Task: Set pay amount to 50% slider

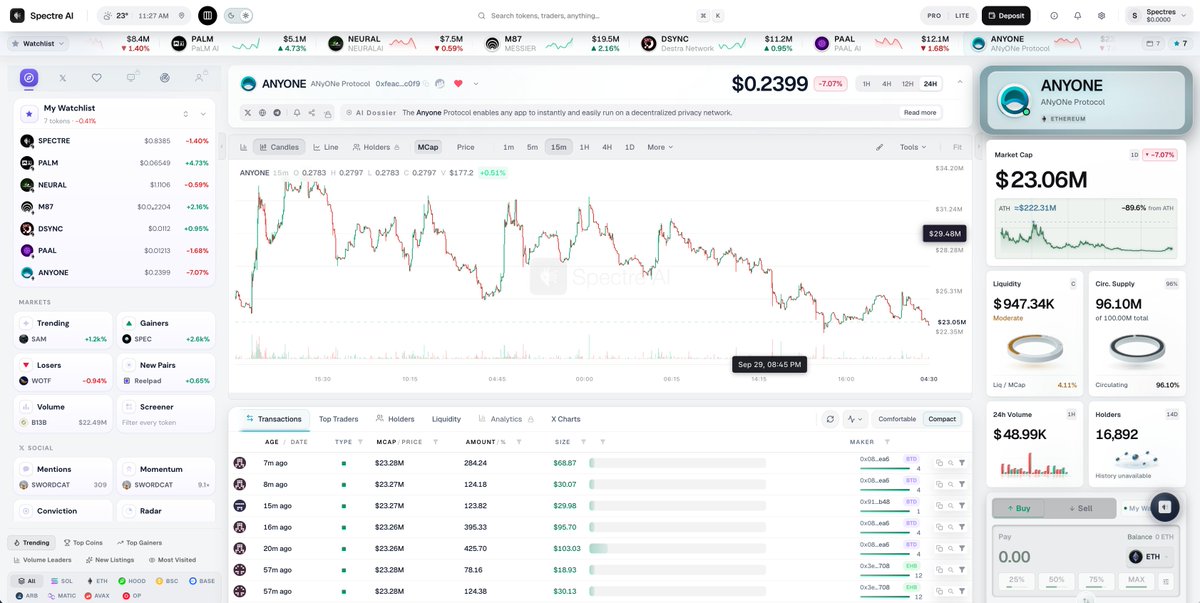Action: click(x=1056, y=580)
